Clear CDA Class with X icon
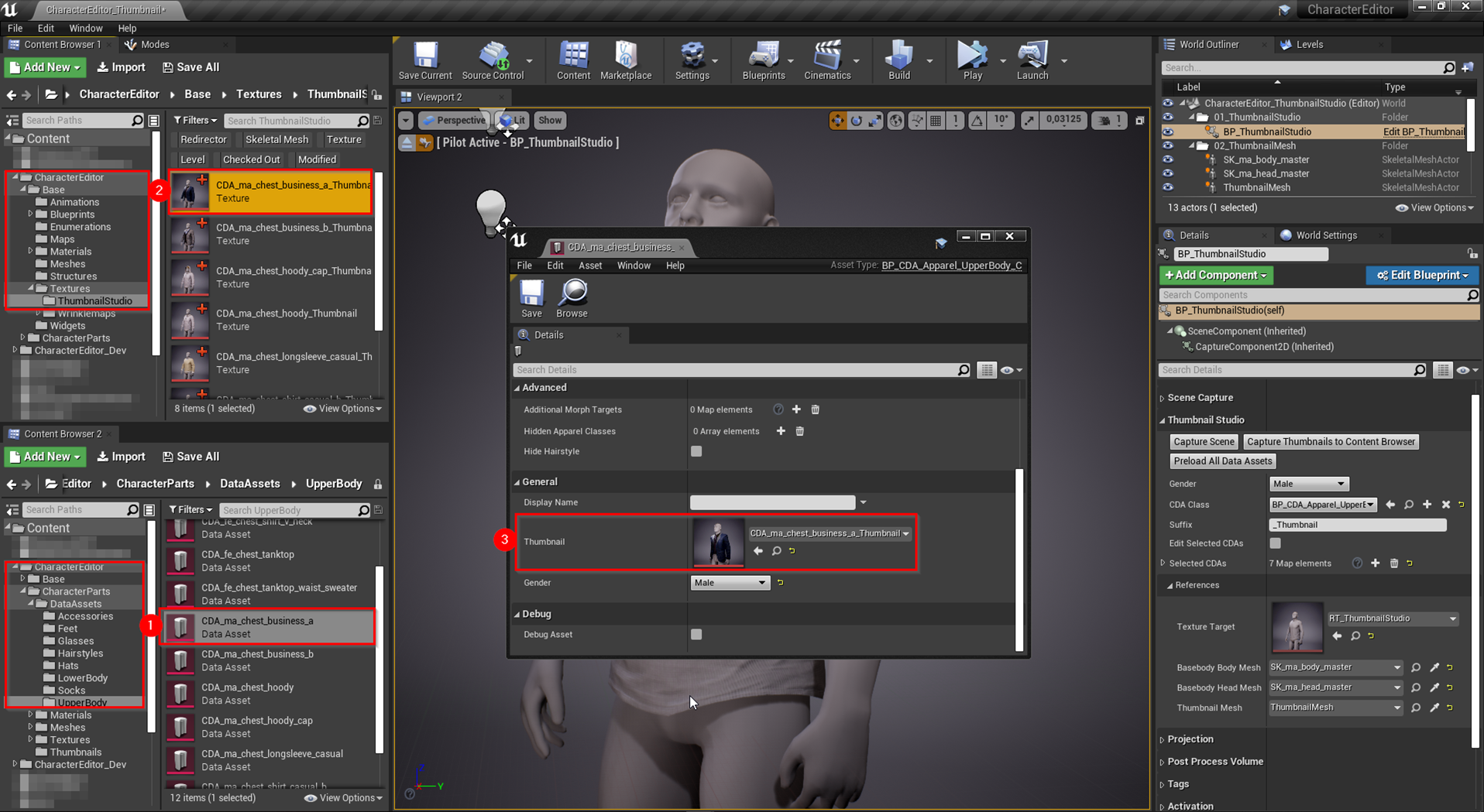 click(1445, 505)
